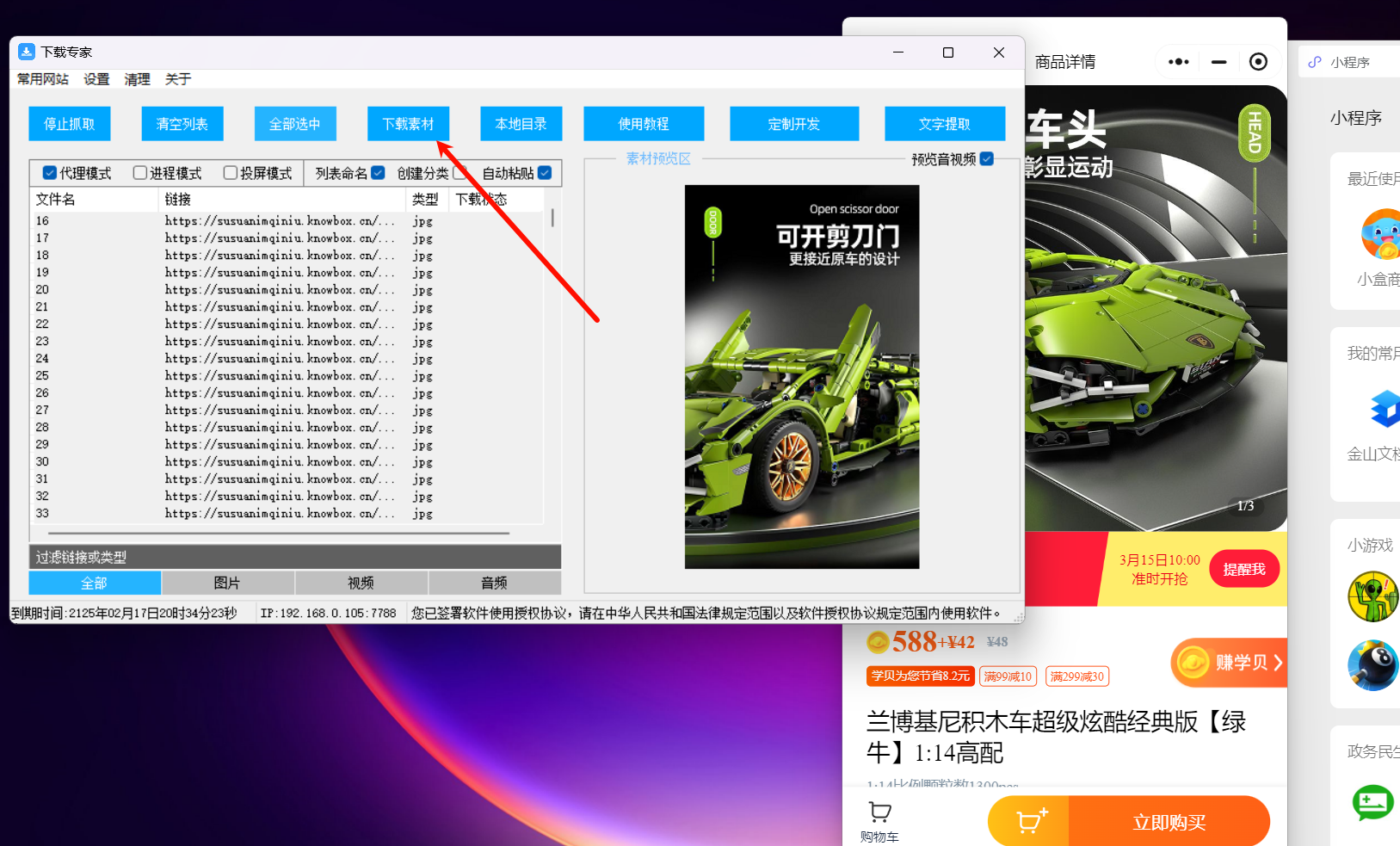Click the 购物车 cart icon at bottom
This screenshot has height=846, width=1400.
click(x=879, y=812)
